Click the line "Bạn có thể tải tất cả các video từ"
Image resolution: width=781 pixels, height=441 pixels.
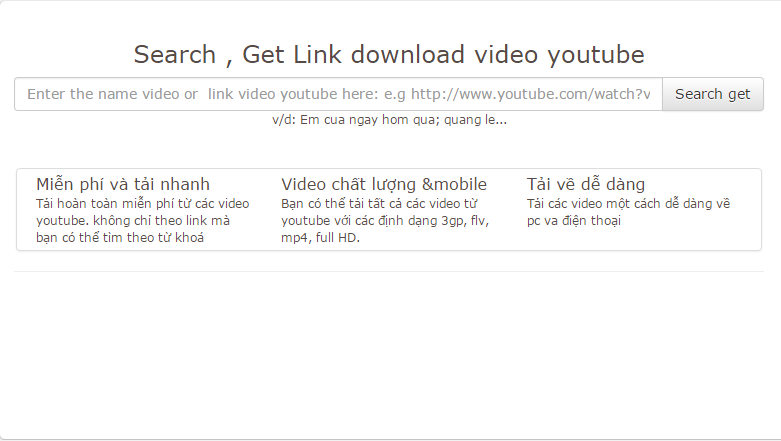click(379, 204)
